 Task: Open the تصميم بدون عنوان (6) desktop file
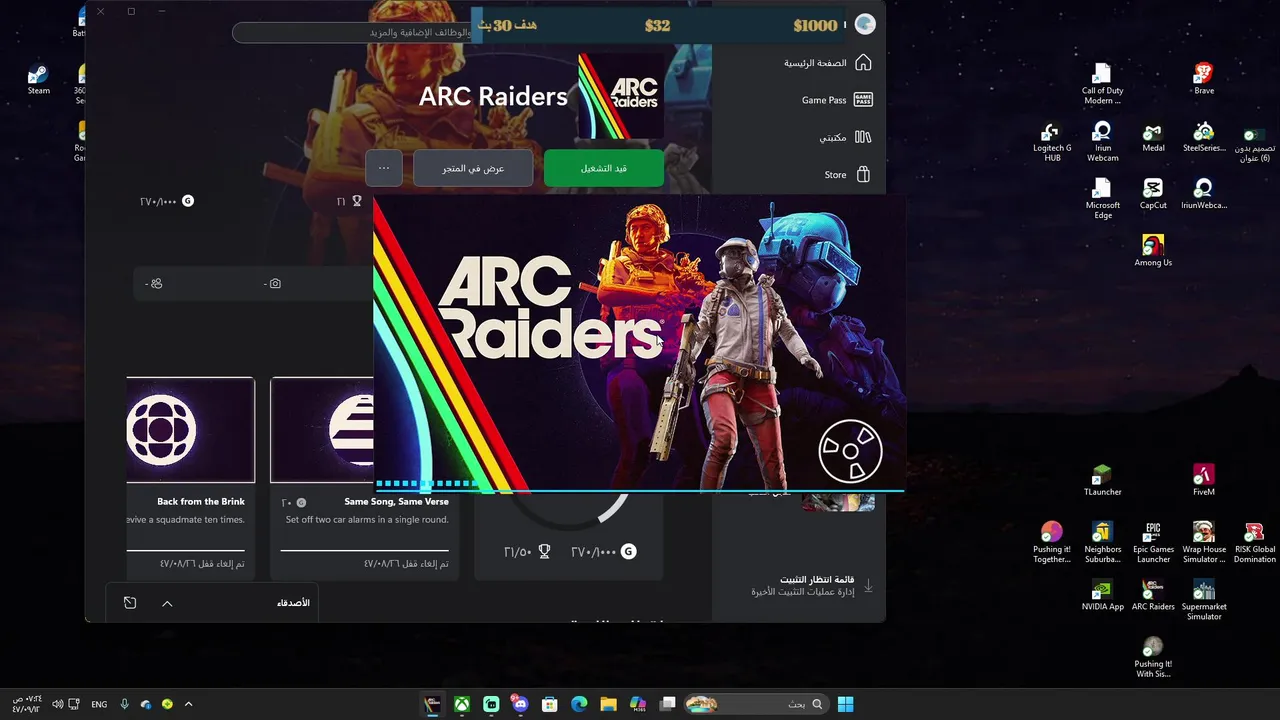(1254, 145)
